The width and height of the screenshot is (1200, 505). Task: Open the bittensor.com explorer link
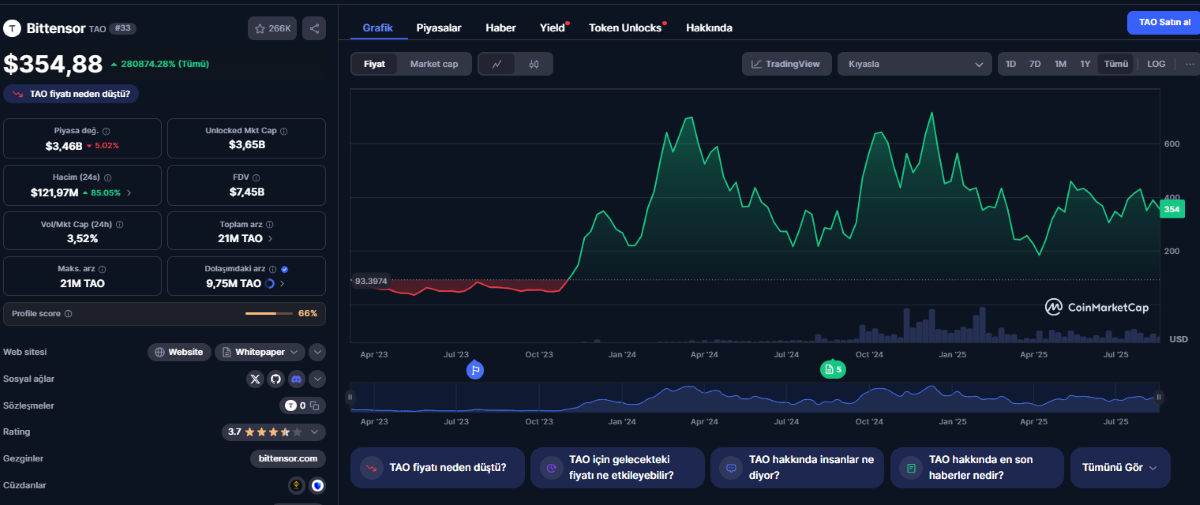pos(287,458)
